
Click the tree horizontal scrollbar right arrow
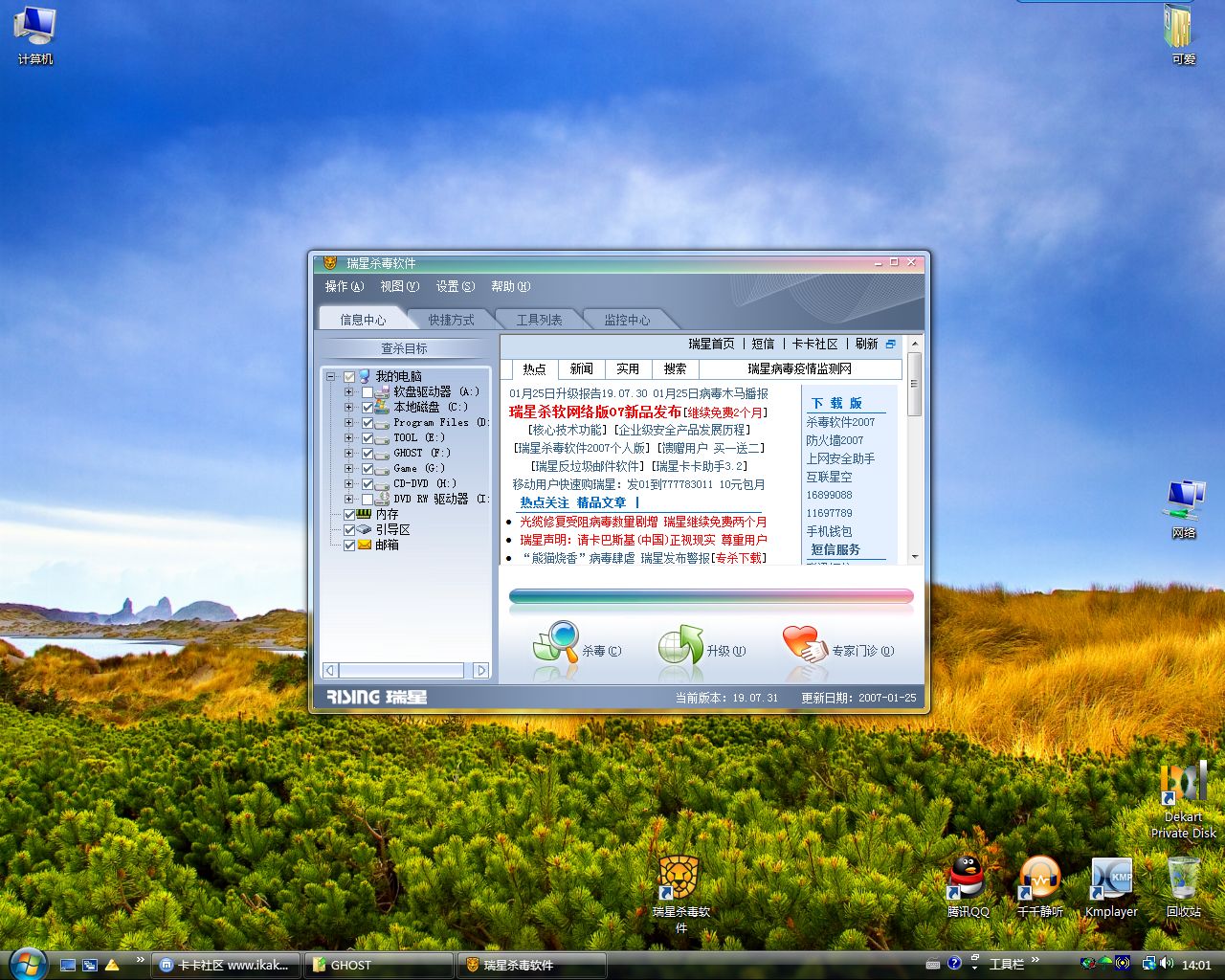[481, 671]
